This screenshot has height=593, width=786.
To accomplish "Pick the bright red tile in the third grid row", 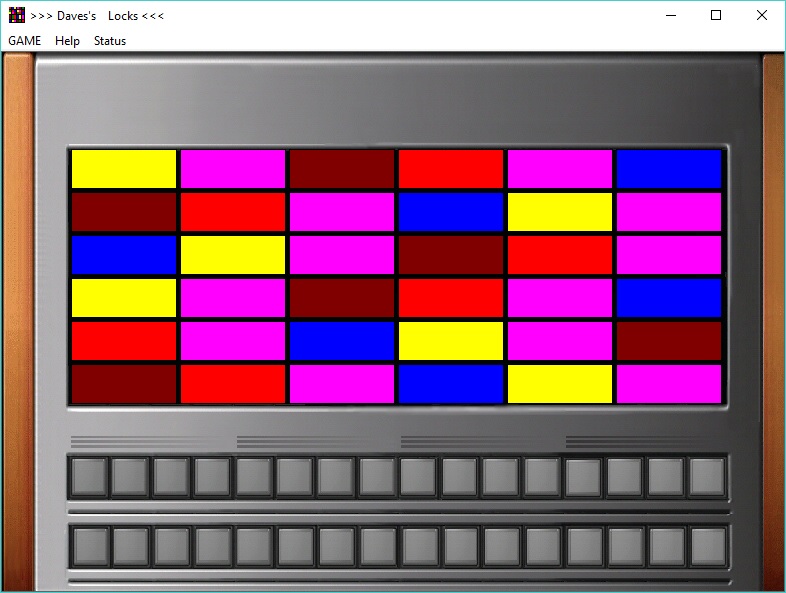I will [560, 255].
